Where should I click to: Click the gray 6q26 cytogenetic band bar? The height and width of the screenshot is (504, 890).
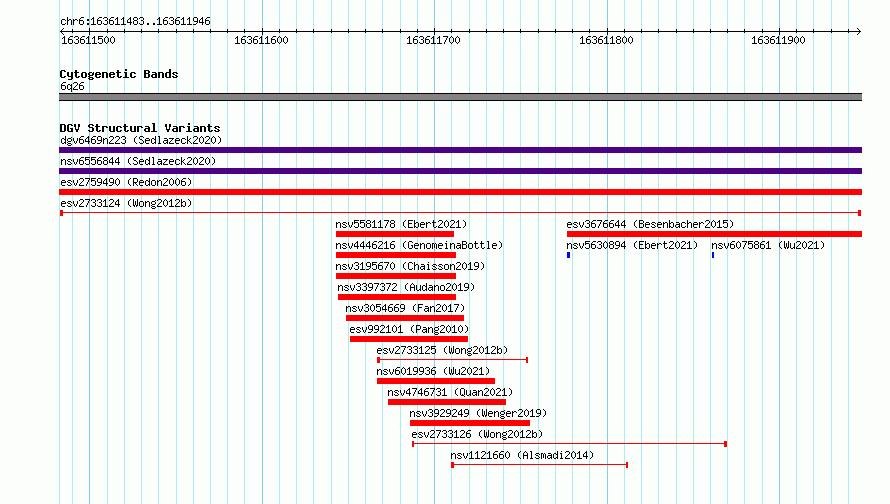pos(460,97)
